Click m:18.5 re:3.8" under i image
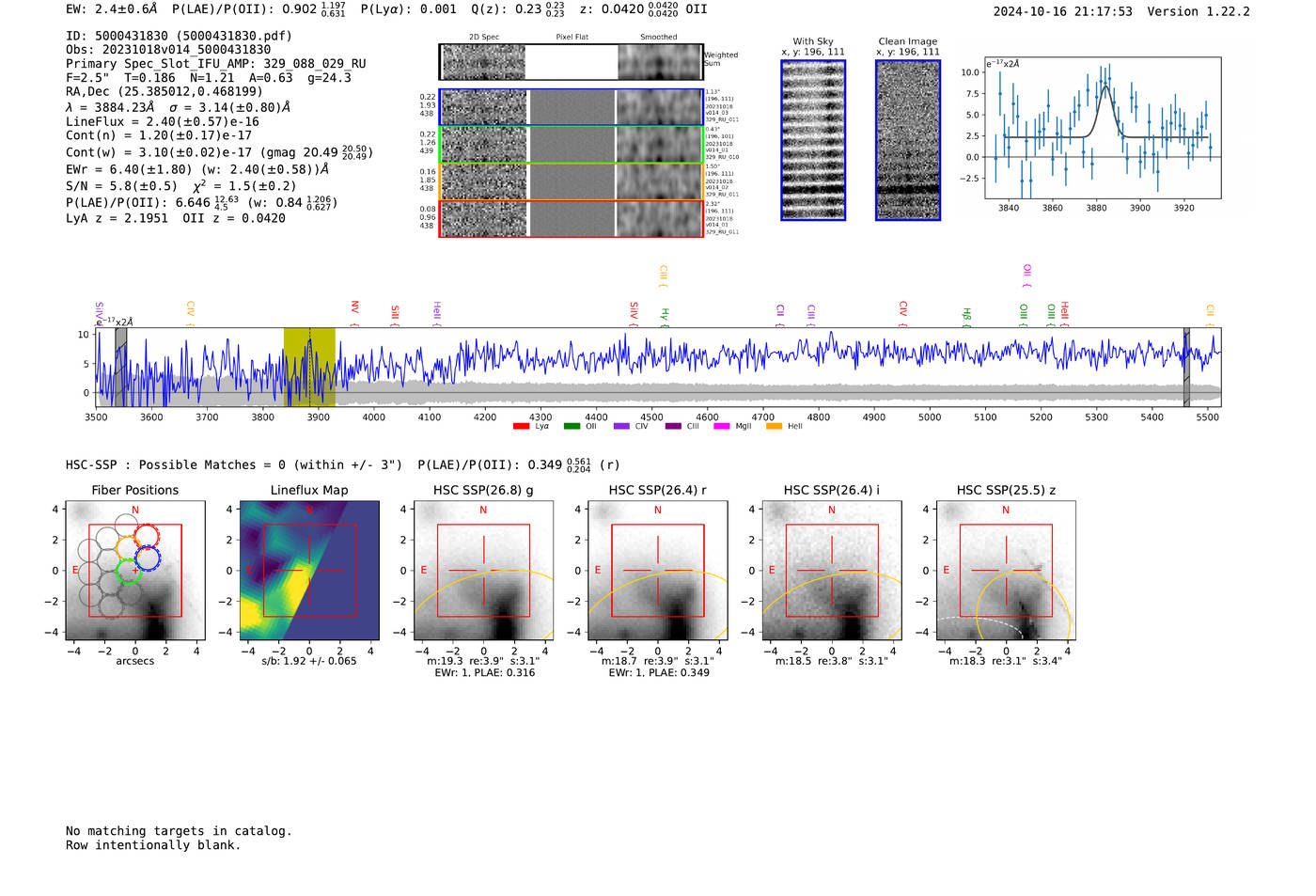 coord(831,661)
